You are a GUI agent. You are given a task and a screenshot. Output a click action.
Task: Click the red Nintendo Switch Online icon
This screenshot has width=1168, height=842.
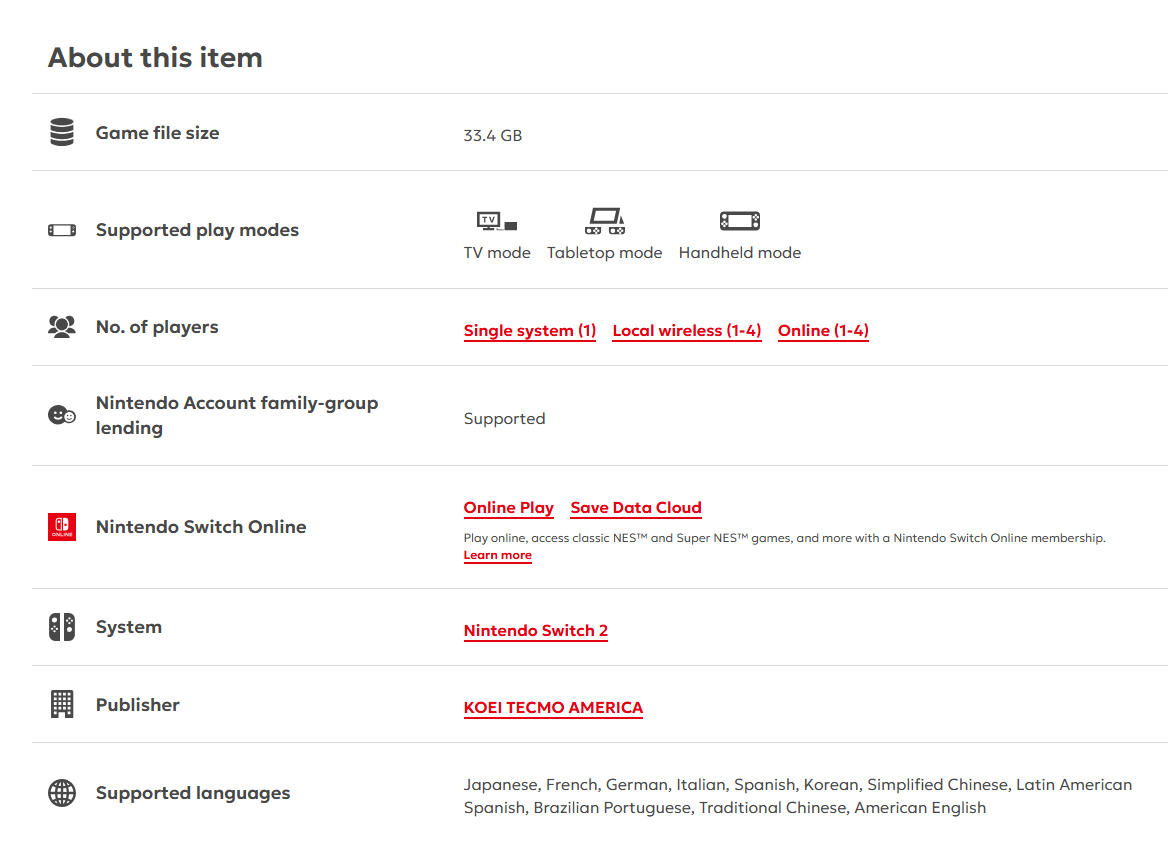pos(62,527)
